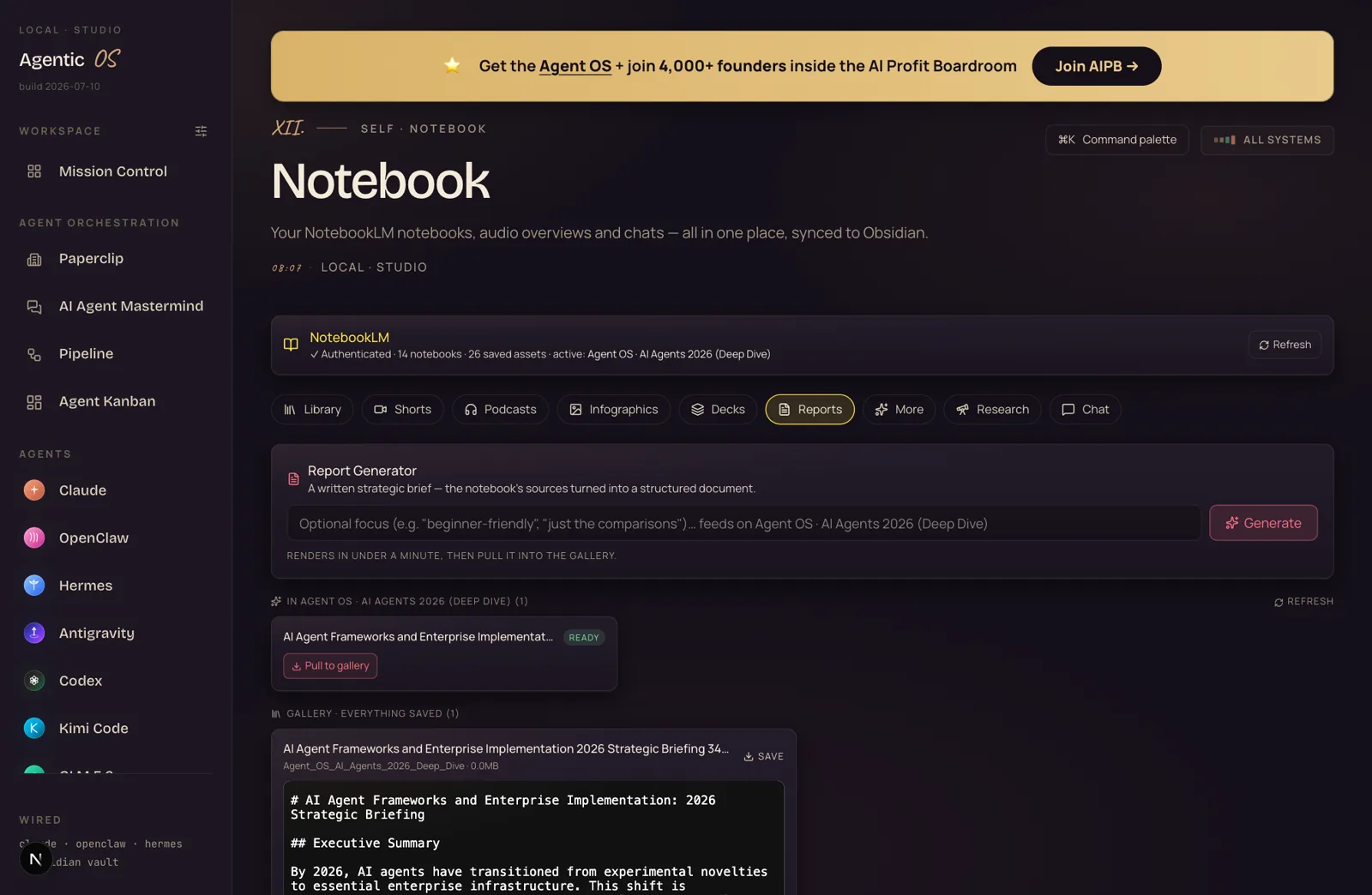The image size is (1372, 895).
Task: Click the workspace settings sliders icon
Action: coord(201,131)
